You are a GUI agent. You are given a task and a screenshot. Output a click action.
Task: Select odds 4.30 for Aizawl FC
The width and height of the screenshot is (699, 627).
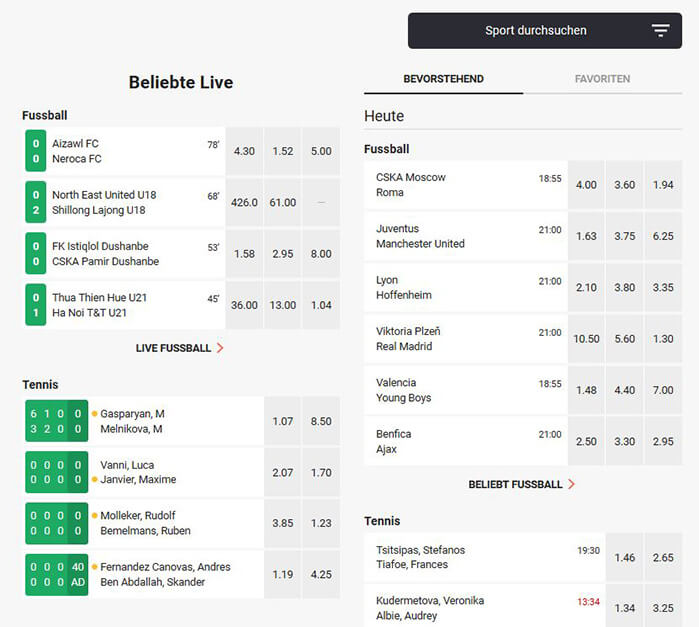[x=244, y=151]
